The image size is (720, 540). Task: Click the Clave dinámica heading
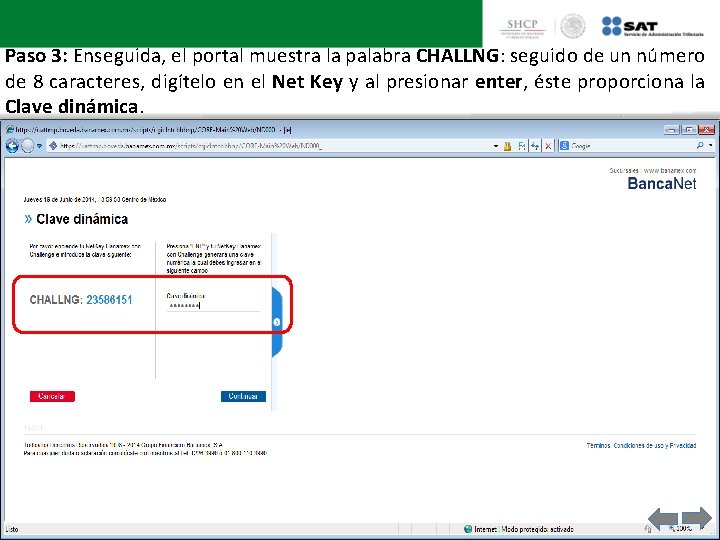click(x=82, y=219)
